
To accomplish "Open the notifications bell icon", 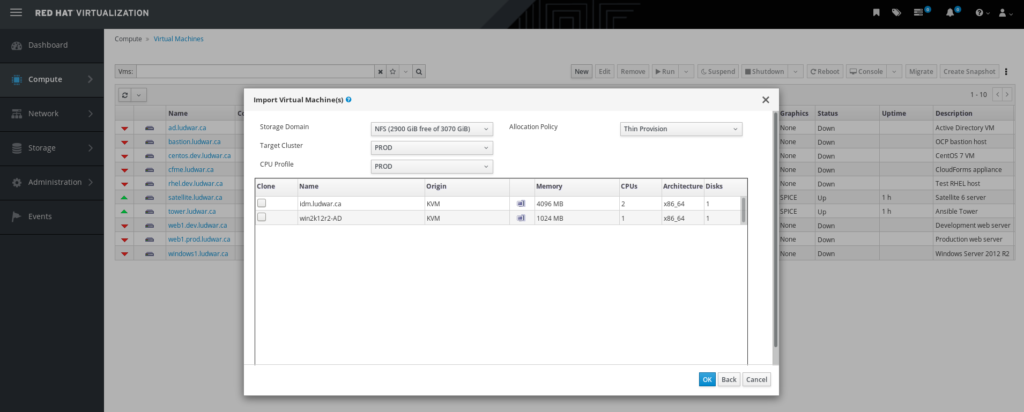I will 950,12.
